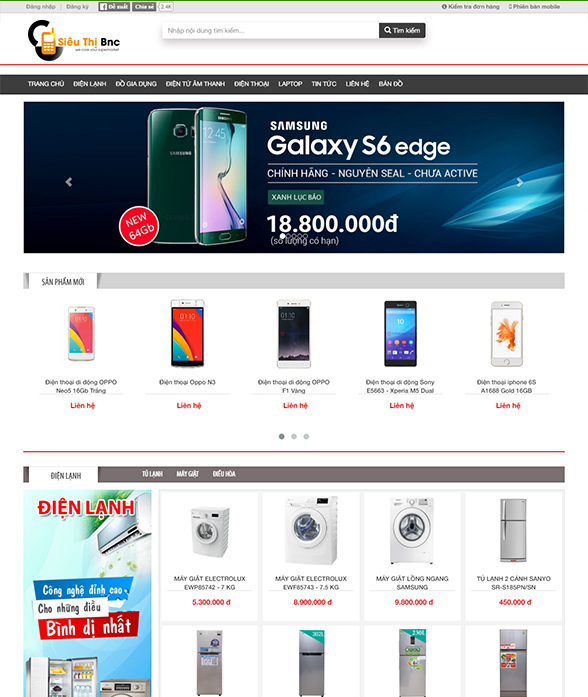588x697 pixels.
Task: Open the Điện lạnh menu item
Action: [x=90, y=84]
